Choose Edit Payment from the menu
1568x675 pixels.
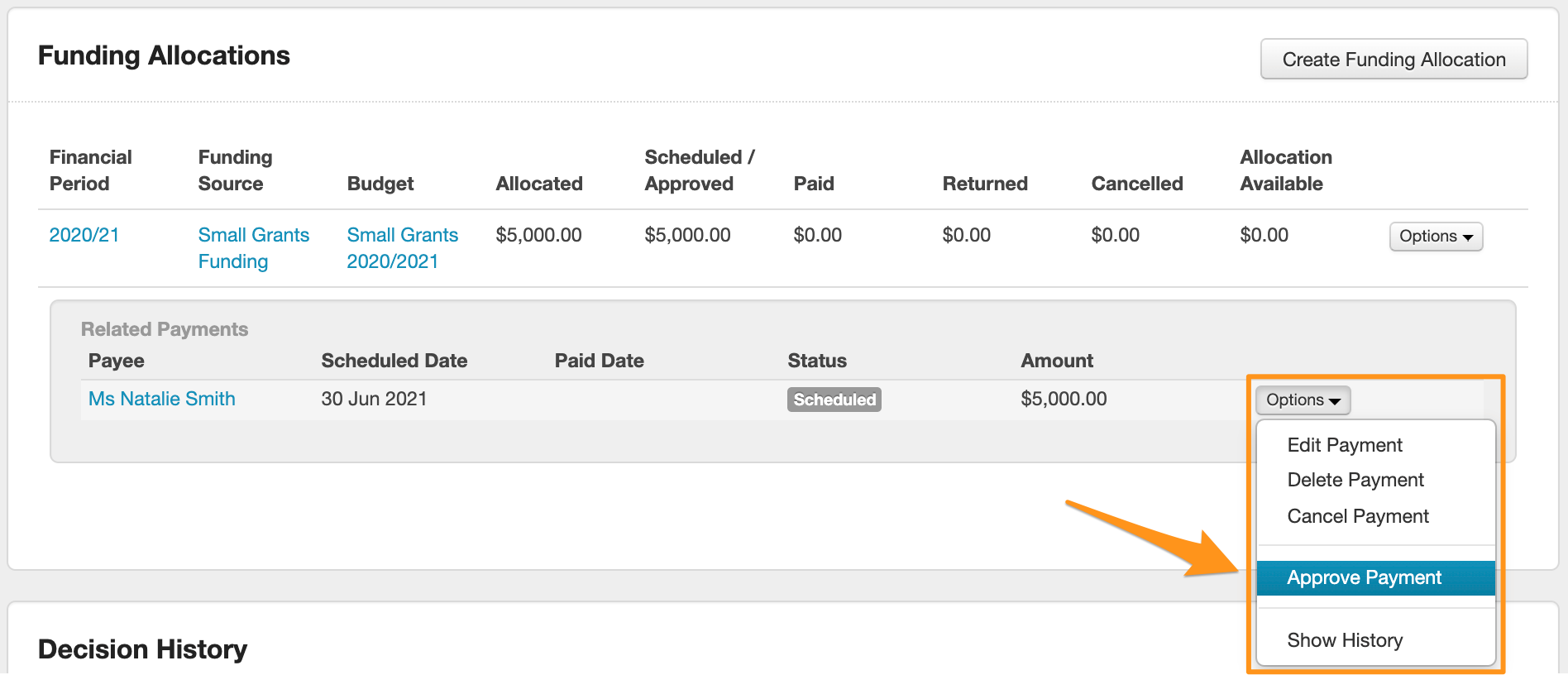click(1345, 445)
